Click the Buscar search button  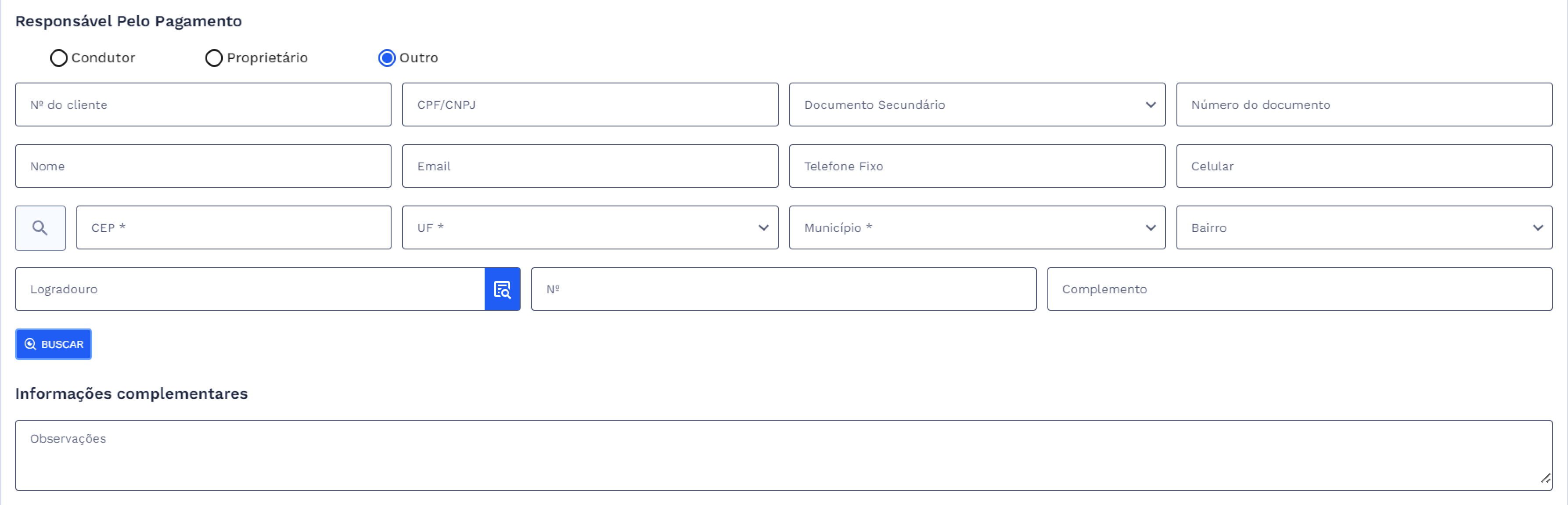tap(54, 344)
